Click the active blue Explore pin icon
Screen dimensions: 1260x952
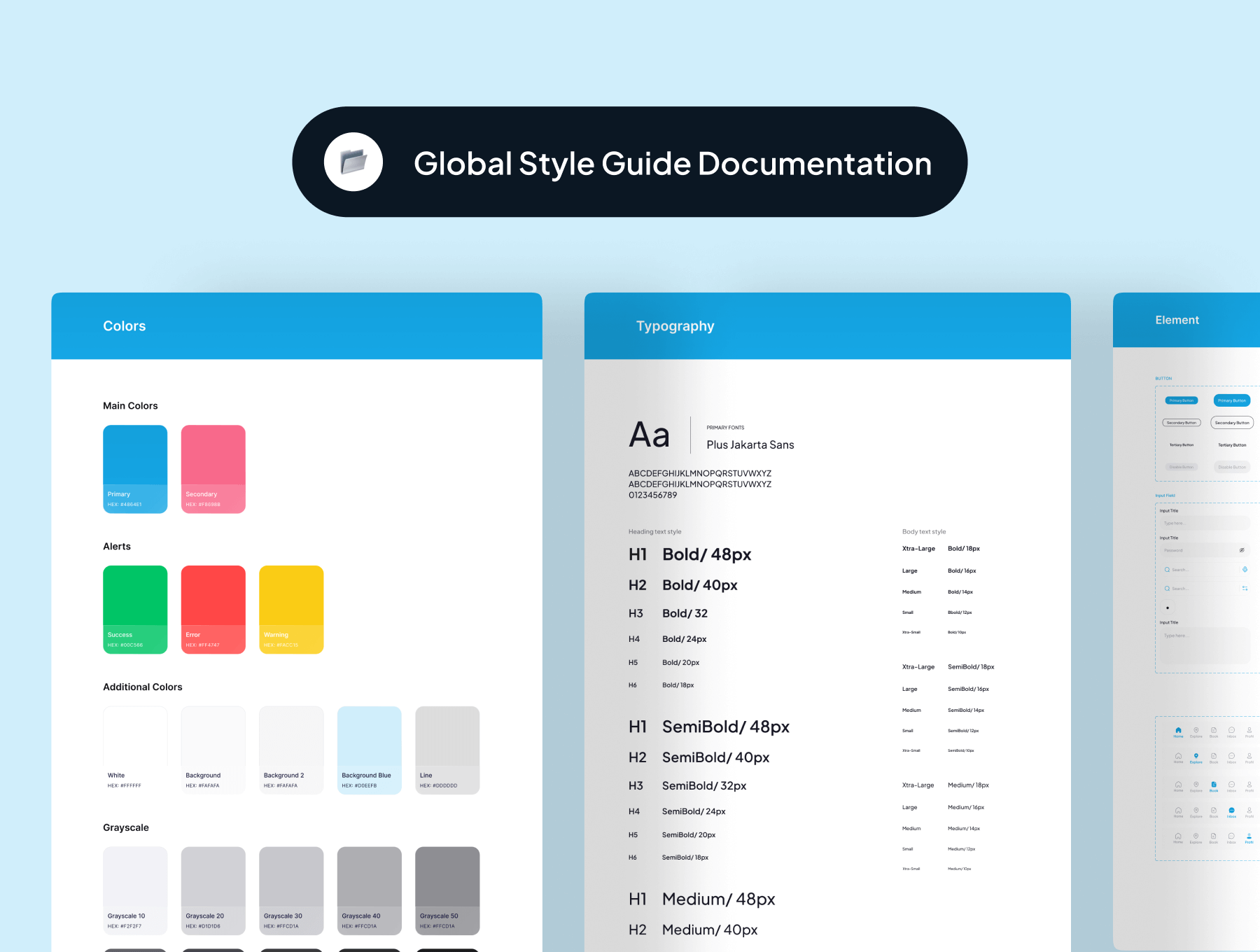tap(1196, 757)
